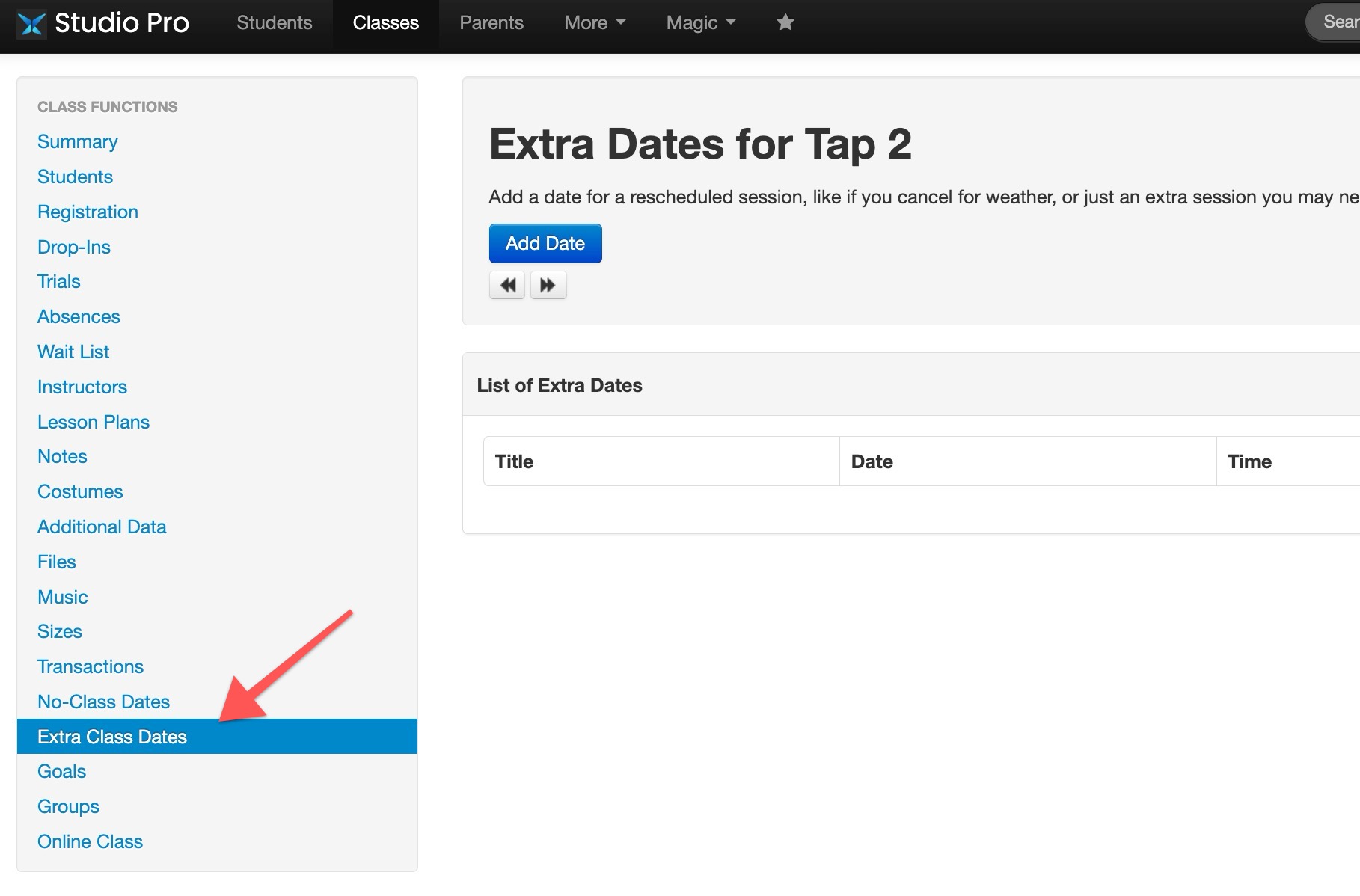1360x896 pixels.
Task: Go to previous class with rewind arrows
Action: (507, 285)
